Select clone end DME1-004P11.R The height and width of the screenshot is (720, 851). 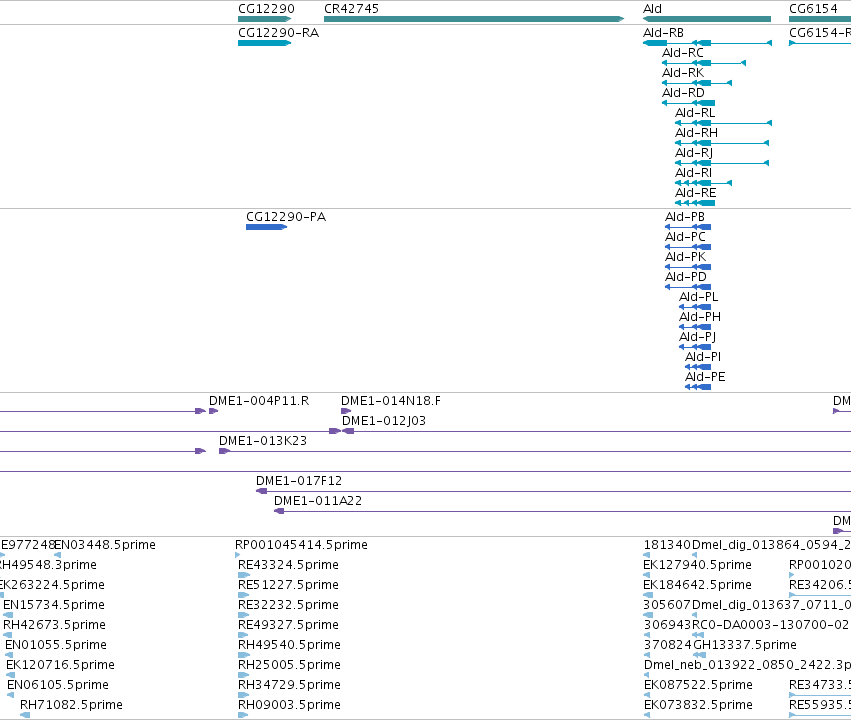pyautogui.click(x=213, y=411)
